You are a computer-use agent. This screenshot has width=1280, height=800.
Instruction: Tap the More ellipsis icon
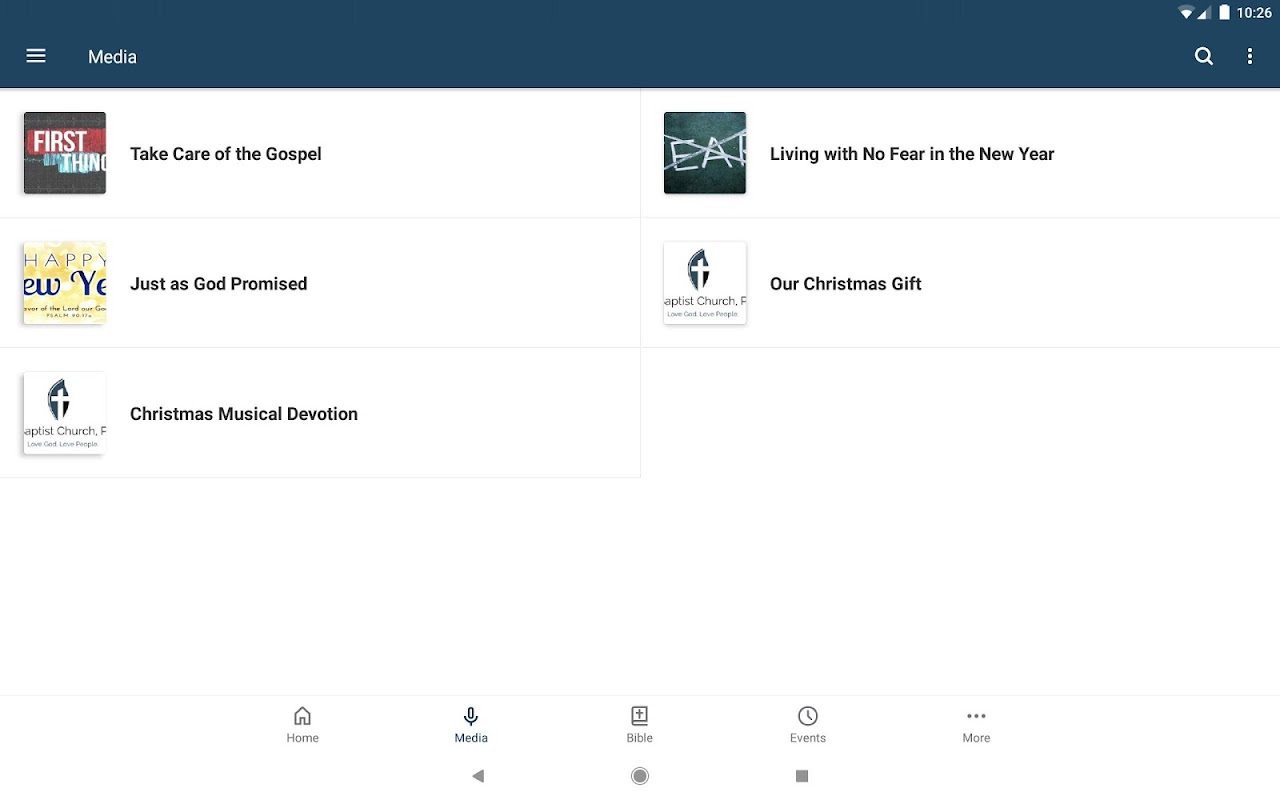tap(976, 716)
